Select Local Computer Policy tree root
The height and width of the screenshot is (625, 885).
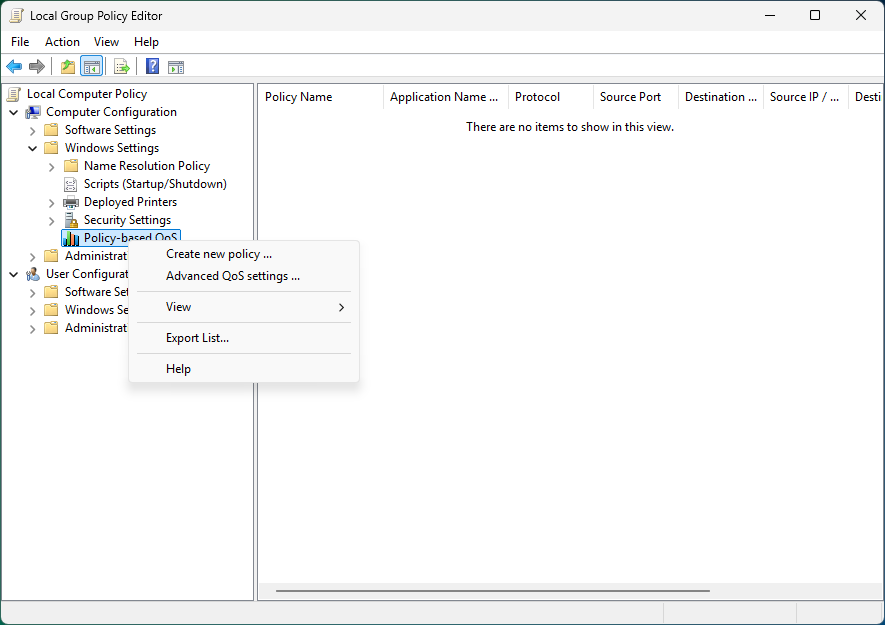[87, 94]
